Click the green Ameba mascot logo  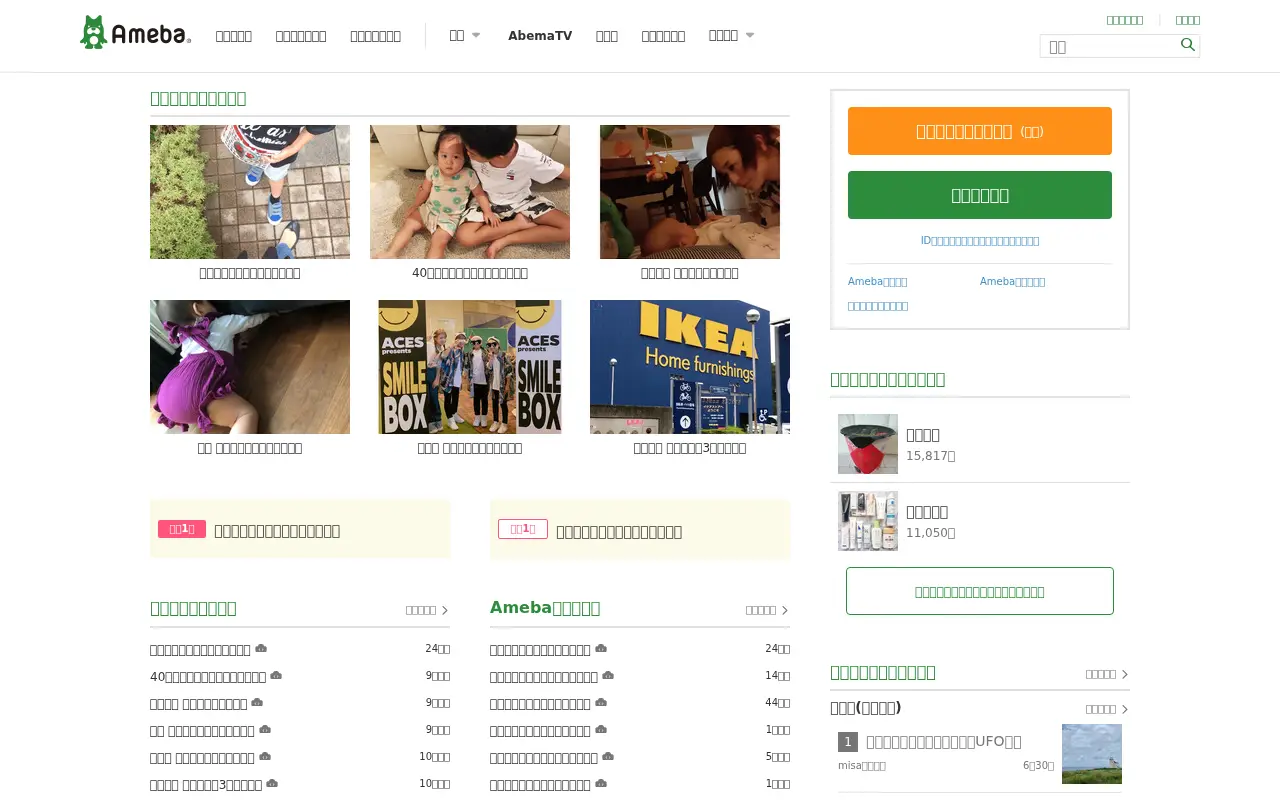click(94, 32)
